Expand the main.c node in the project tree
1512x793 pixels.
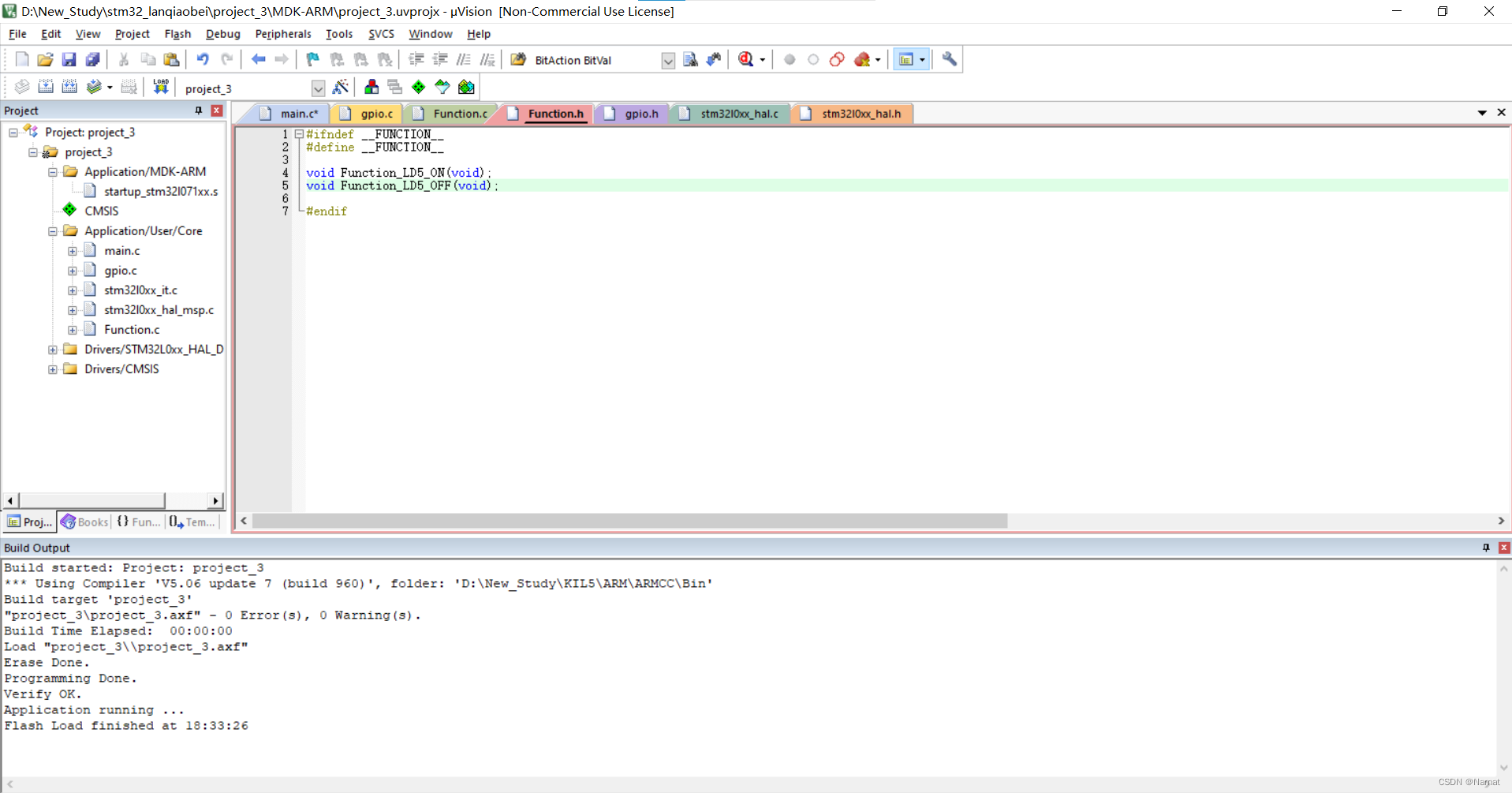point(73,251)
